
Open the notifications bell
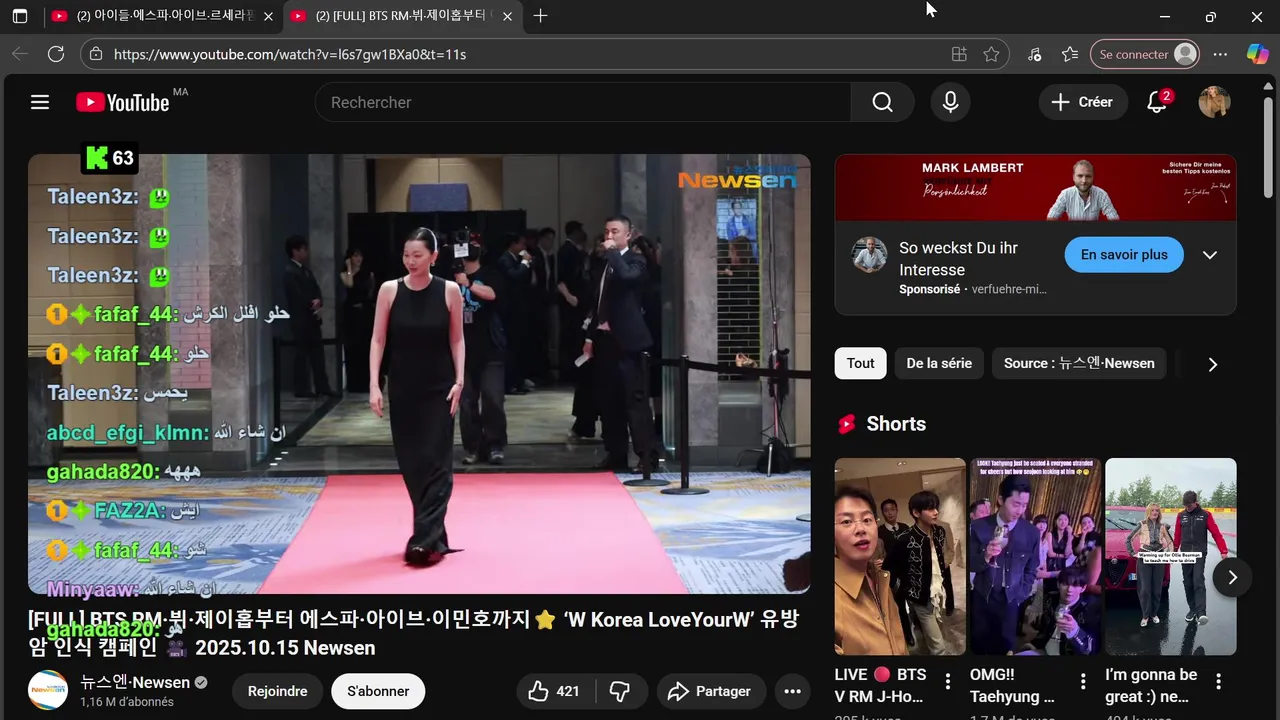pyautogui.click(x=1157, y=102)
